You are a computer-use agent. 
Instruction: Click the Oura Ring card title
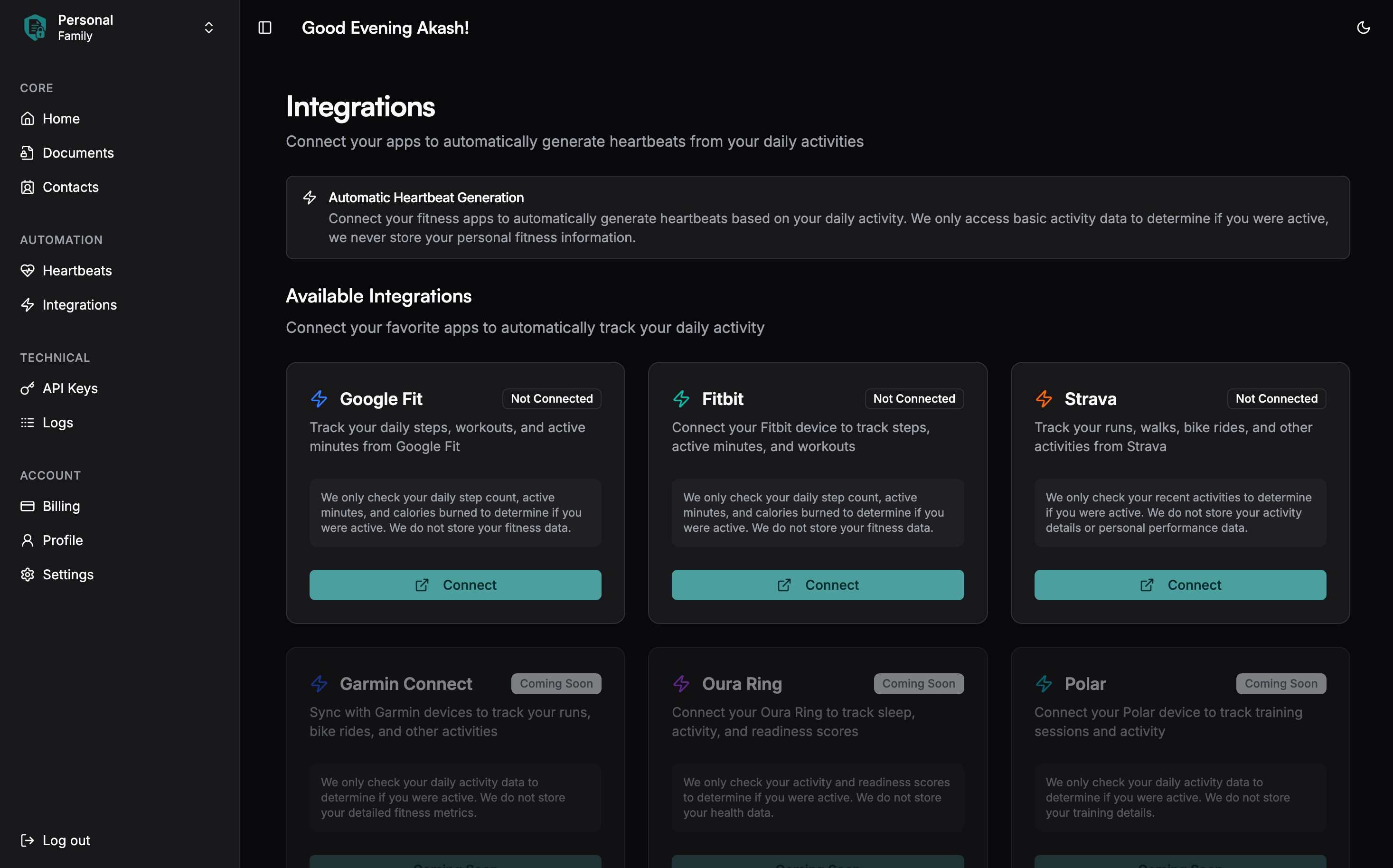tap(742, 684)
